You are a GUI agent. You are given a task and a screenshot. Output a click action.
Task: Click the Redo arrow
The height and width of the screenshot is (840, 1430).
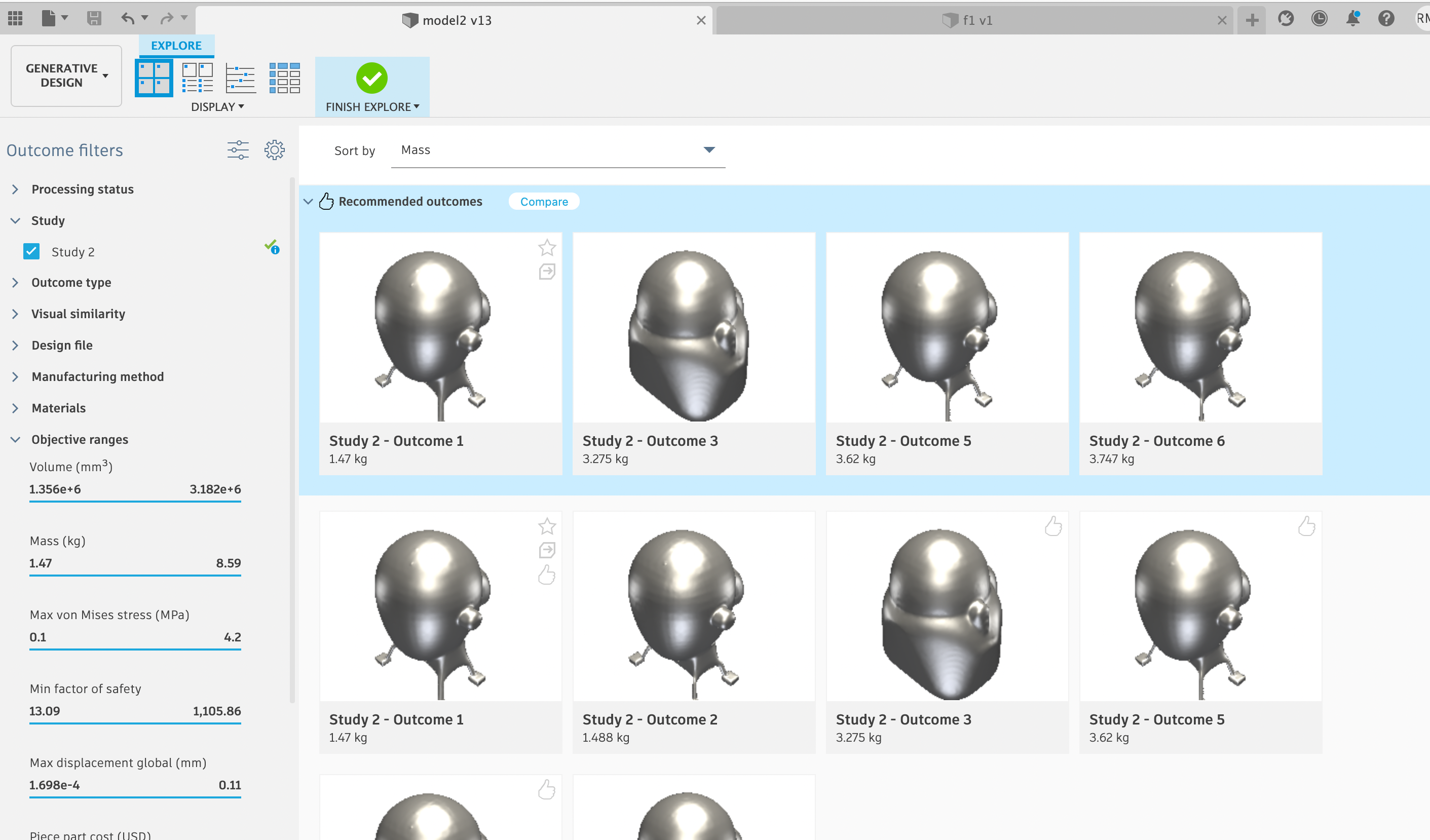pos(167,19)
